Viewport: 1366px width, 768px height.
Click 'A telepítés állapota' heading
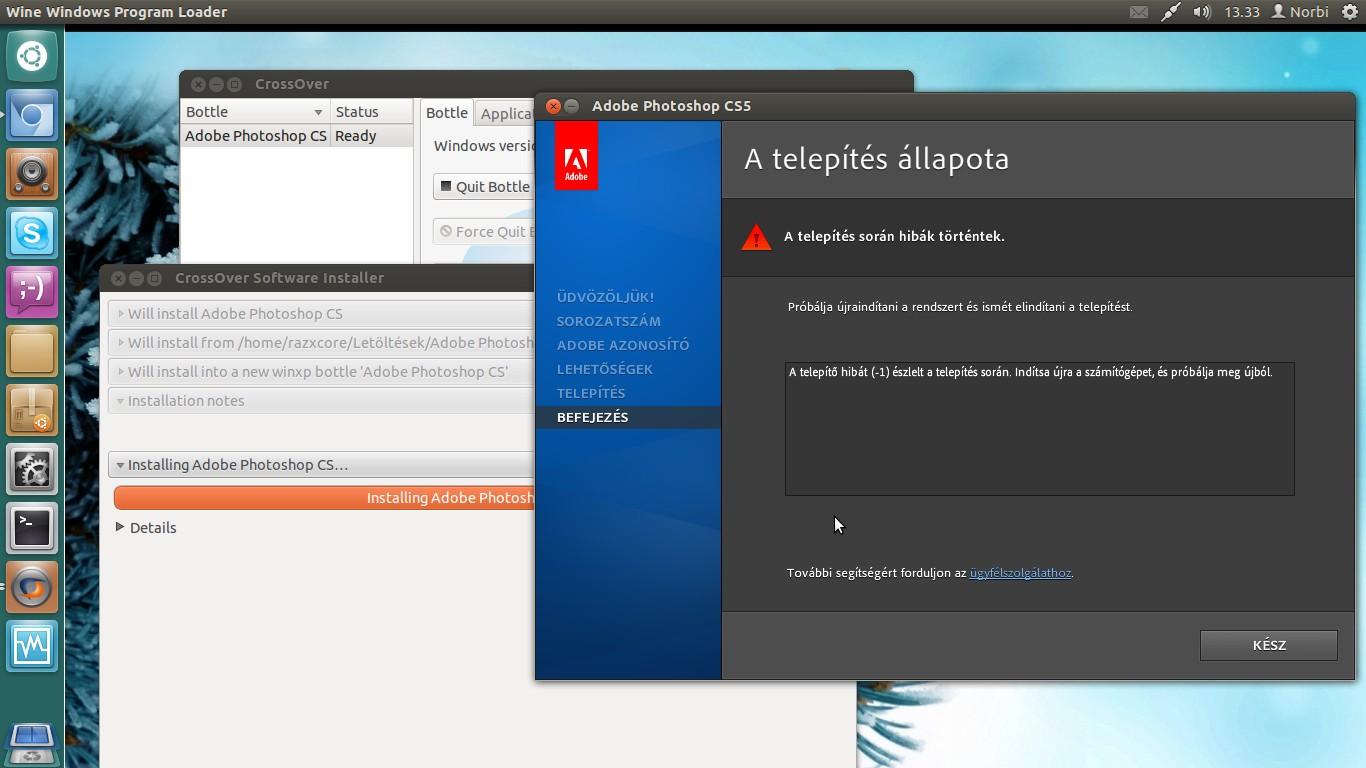[877, 159]
